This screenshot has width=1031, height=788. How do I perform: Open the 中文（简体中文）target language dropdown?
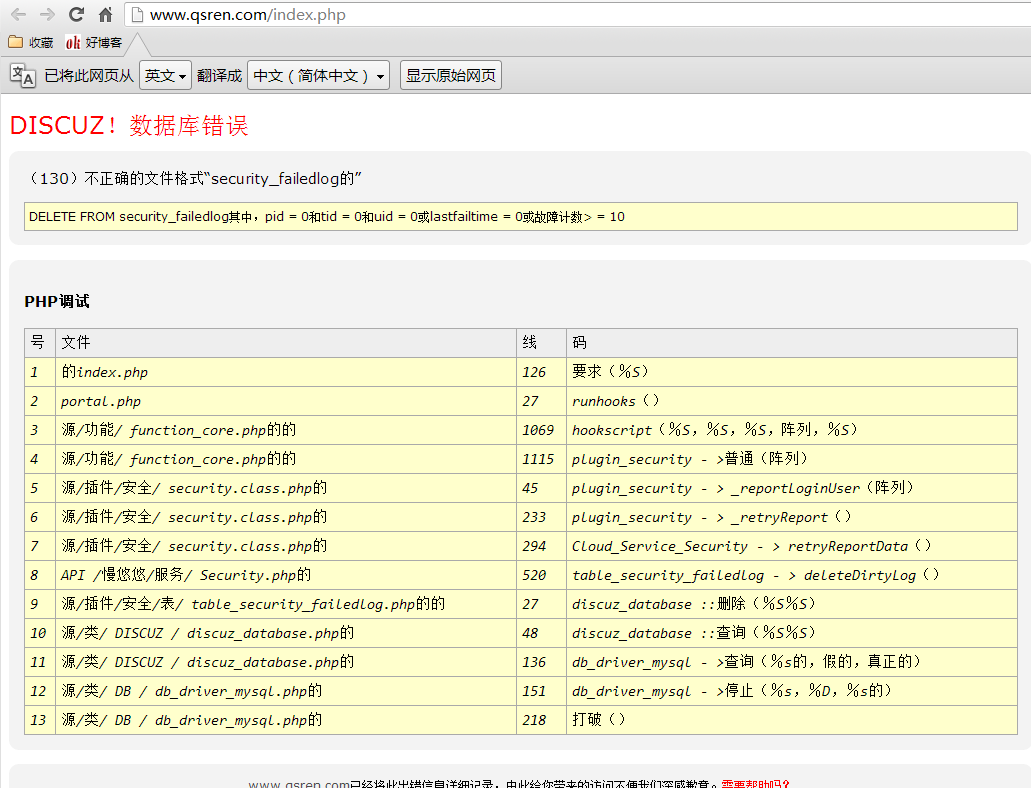(x=318, y=76)
